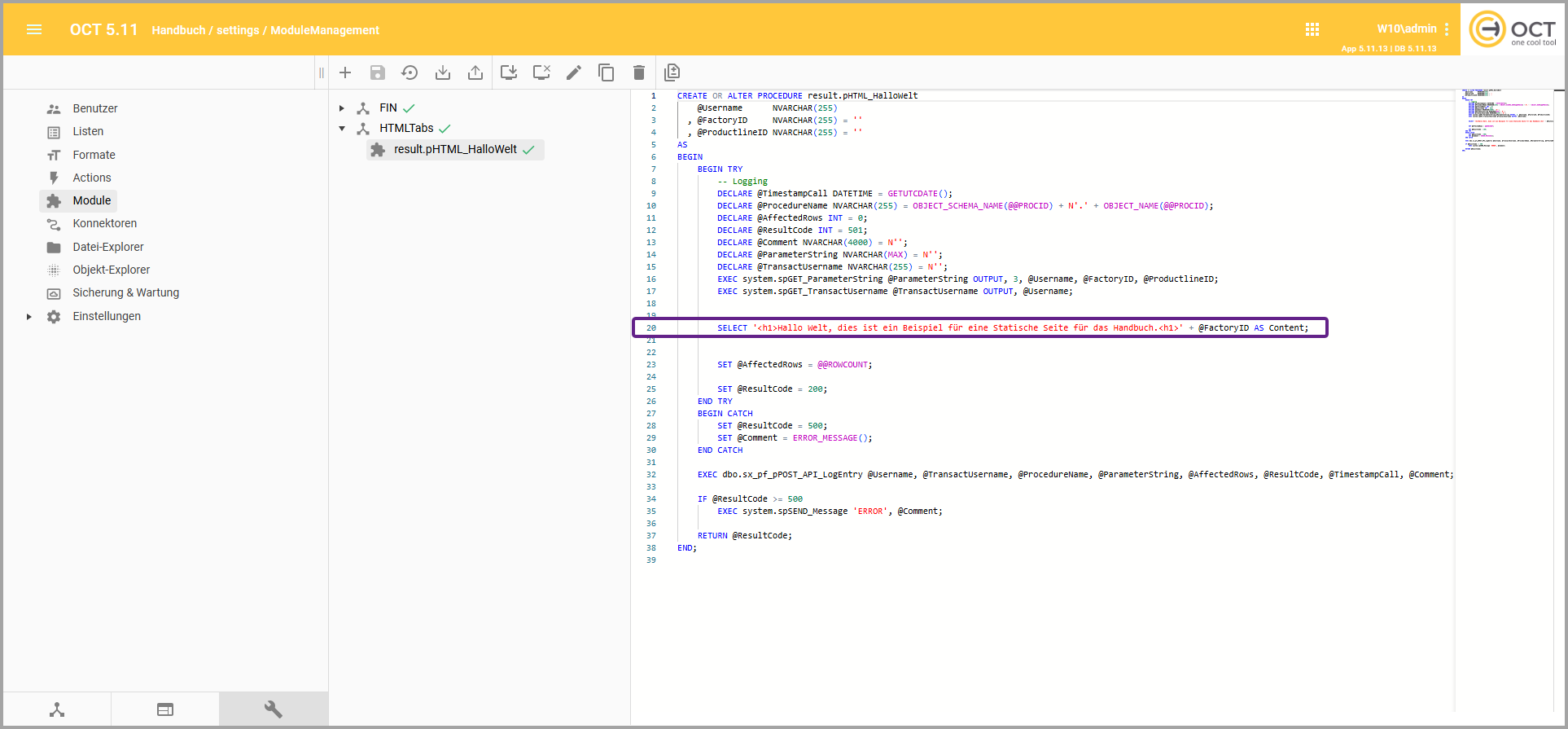This screenshot has width=1568, height=729.
Task: Open the Konnektoren sidebar entry
Action: (x=104, y=223)
